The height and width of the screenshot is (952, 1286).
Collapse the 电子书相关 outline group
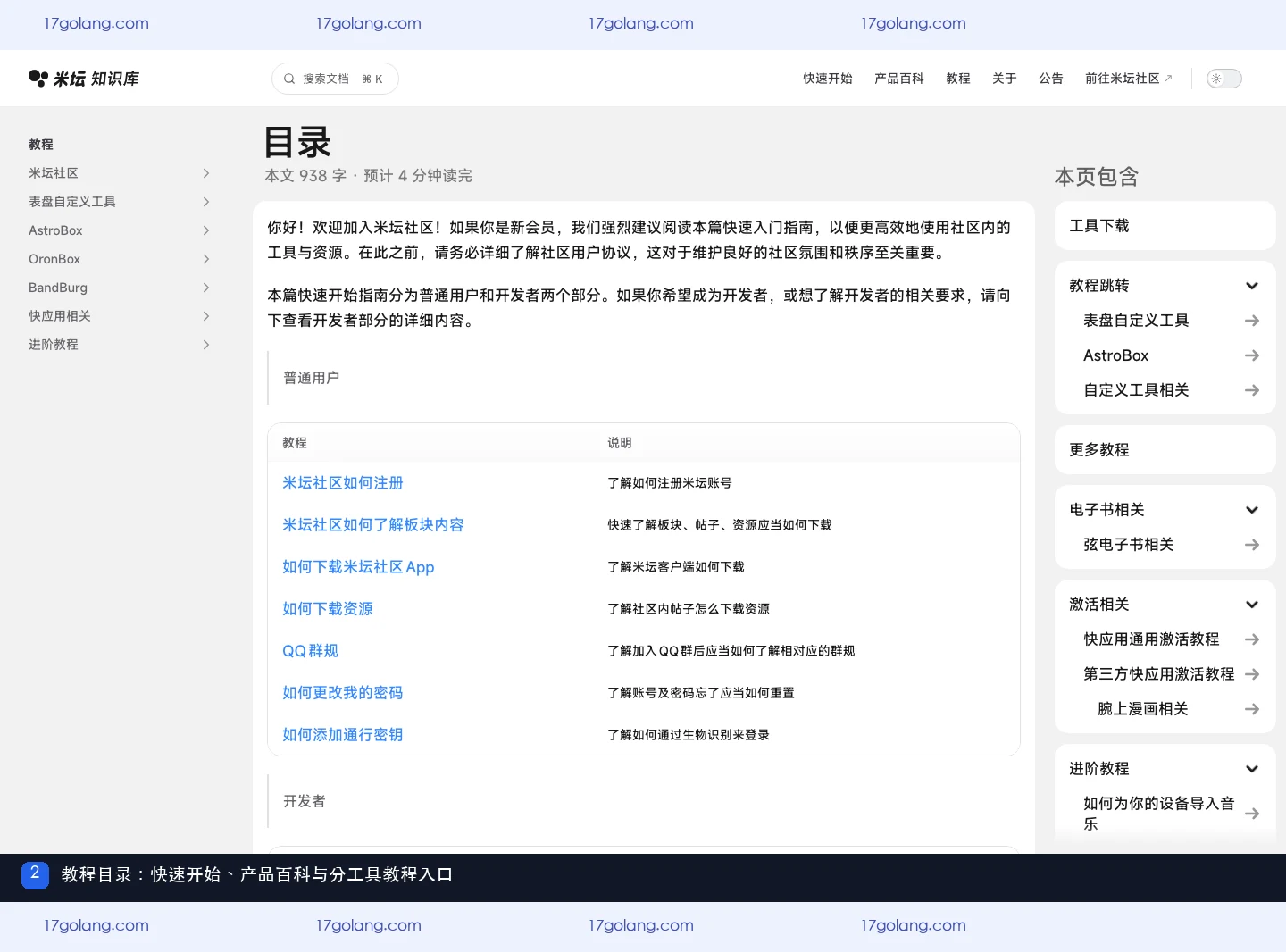coord(1252,510)
